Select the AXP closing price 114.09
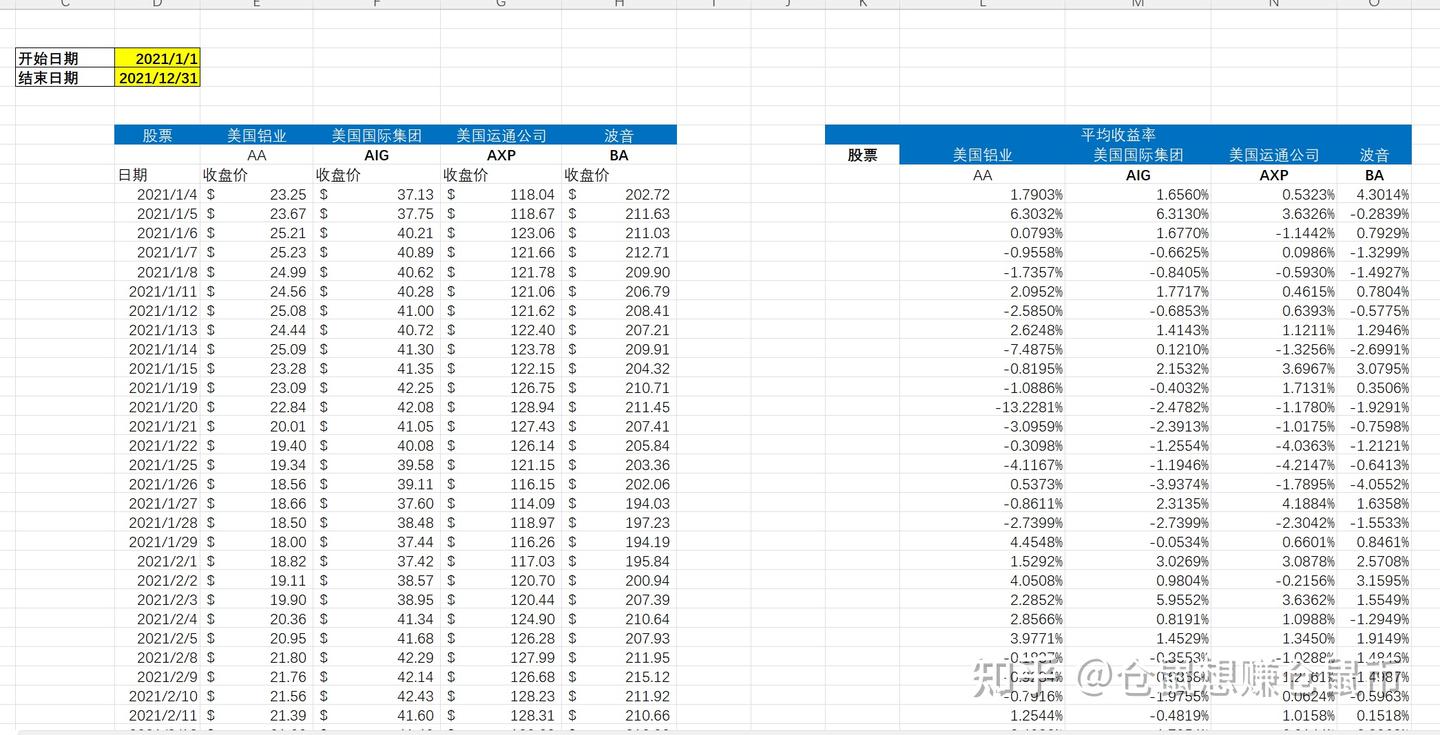 coord(501,503)
